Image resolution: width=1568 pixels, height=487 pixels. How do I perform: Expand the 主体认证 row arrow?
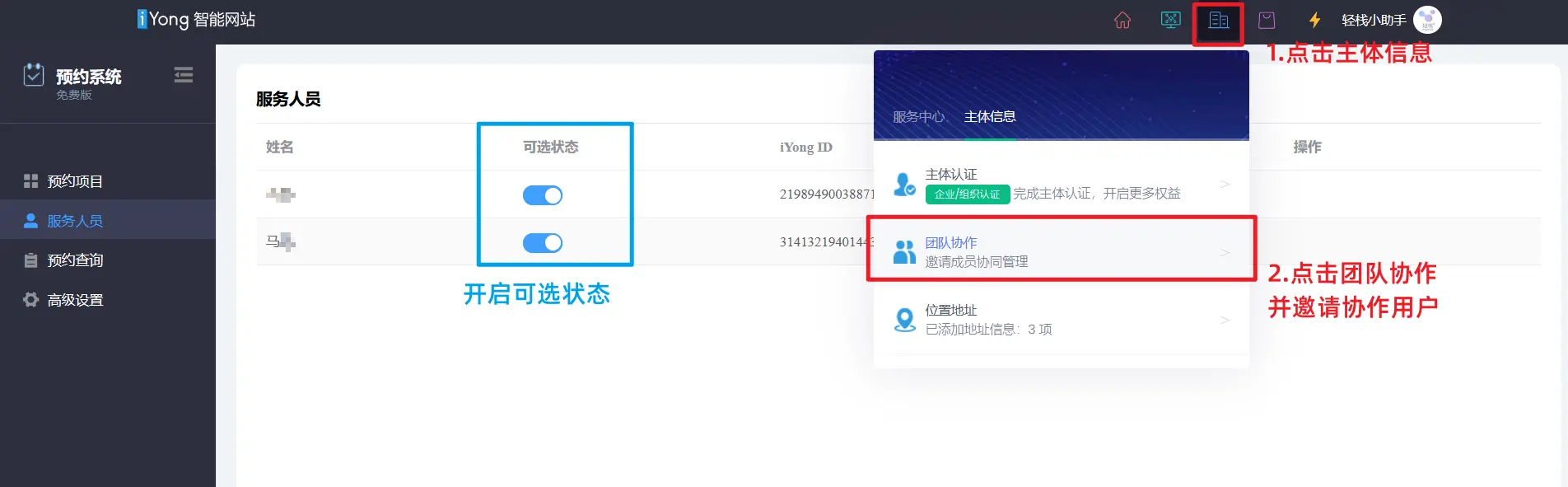point(1225,184)
